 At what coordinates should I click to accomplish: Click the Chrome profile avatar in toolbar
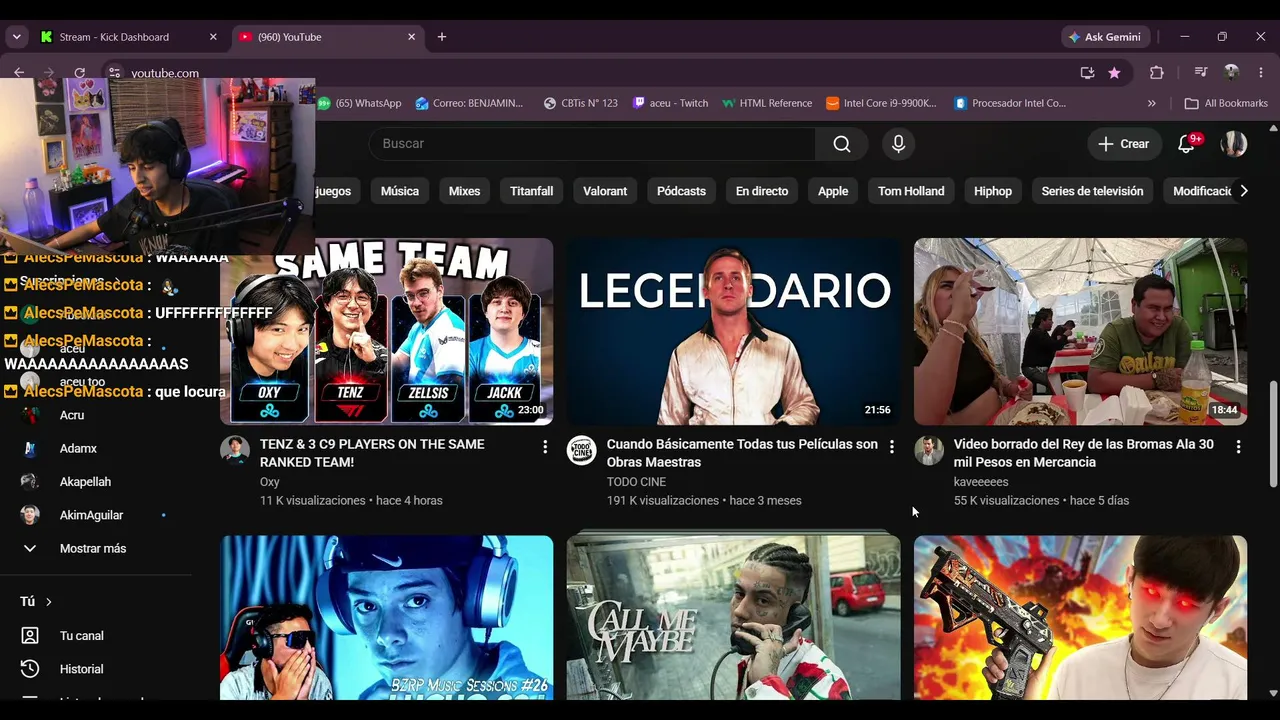[x=1232, y=73]
